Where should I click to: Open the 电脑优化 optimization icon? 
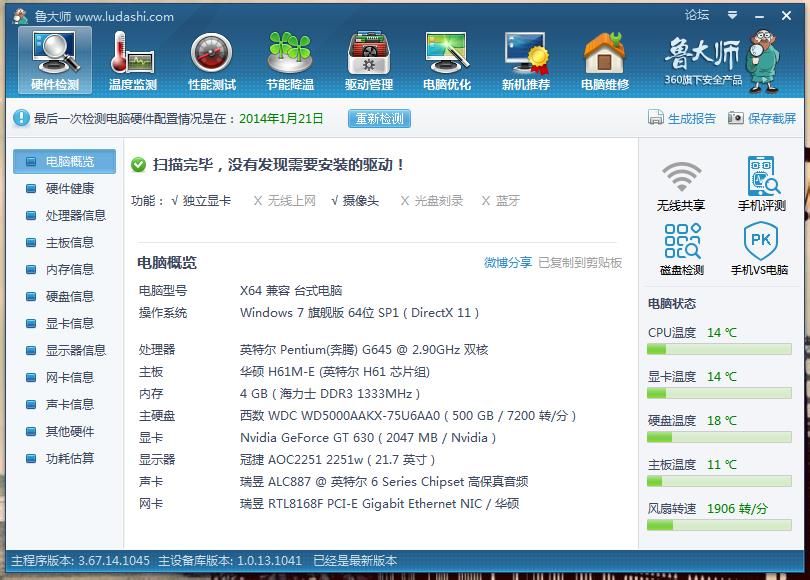pyautogui.click(x=447, y=60)
